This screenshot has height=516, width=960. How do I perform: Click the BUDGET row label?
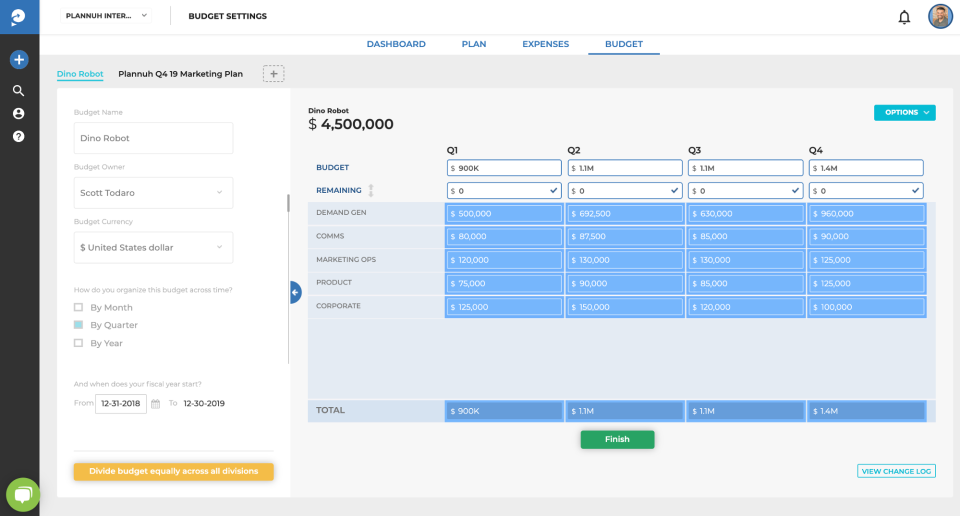[x=332, y=168]
